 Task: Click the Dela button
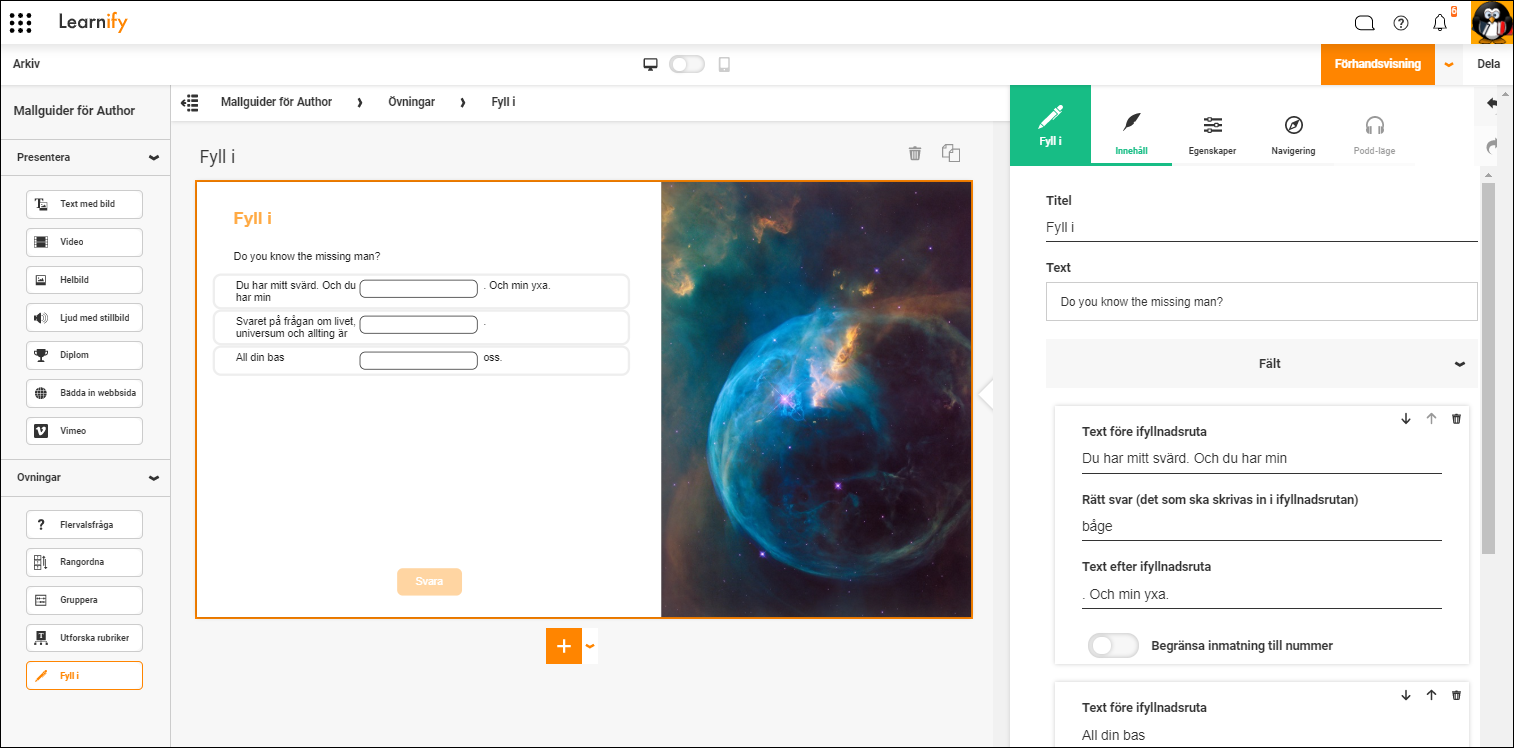[x=1488, y=64]
